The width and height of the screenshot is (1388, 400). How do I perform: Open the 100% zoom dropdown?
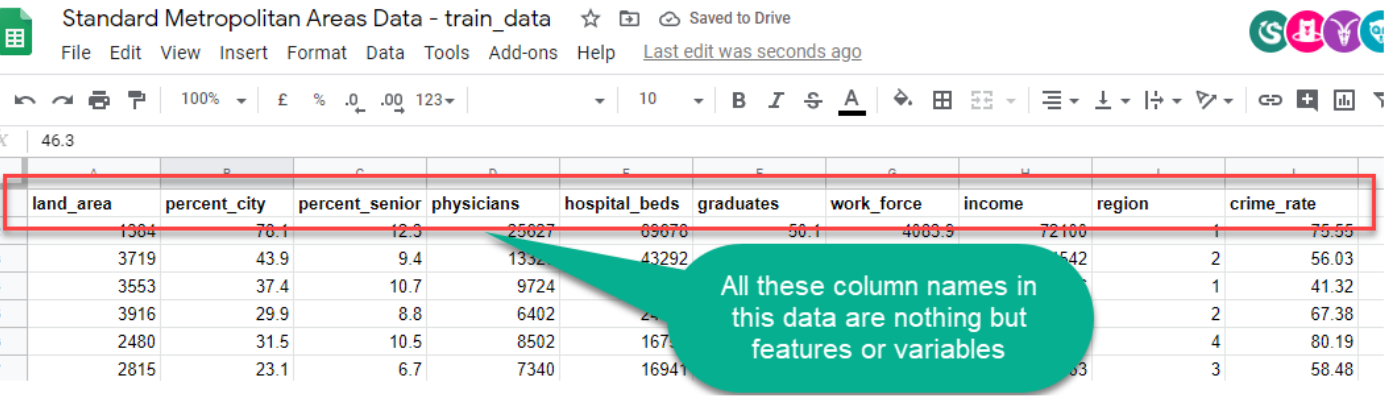(213, 100)
